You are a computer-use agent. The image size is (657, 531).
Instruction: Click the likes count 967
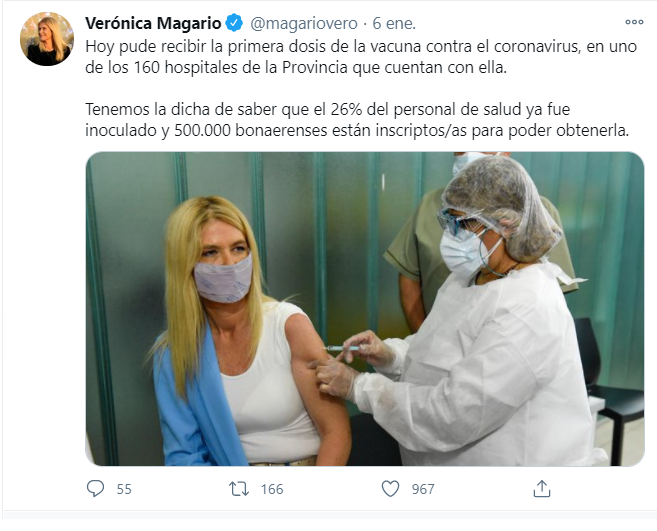point(423,489)
